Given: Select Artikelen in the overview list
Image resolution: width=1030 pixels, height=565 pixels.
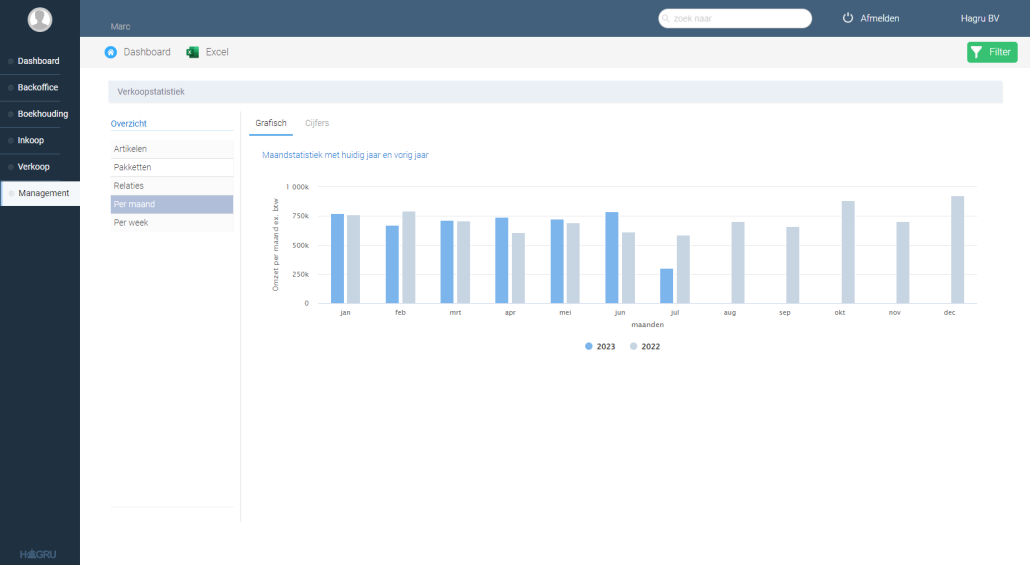Looking at the screenshot, I should click(130, 149).
